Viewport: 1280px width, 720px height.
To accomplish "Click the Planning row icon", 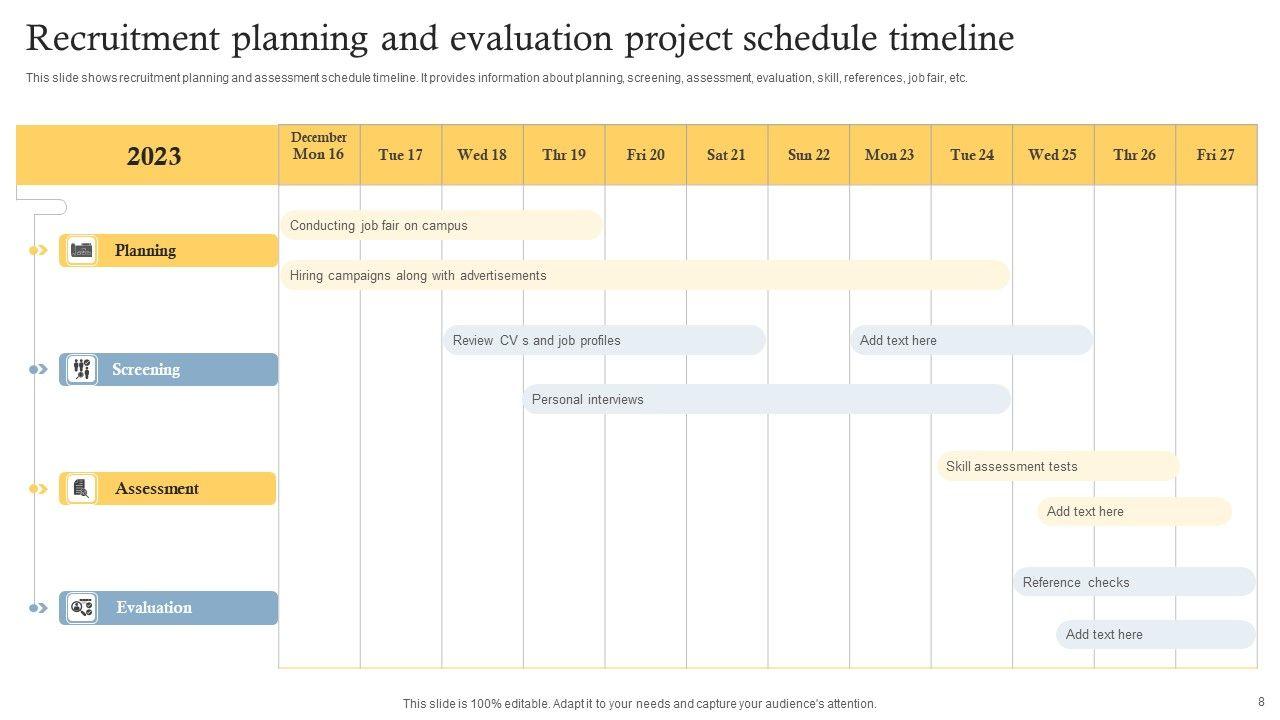I will click(x=82, y=251).
